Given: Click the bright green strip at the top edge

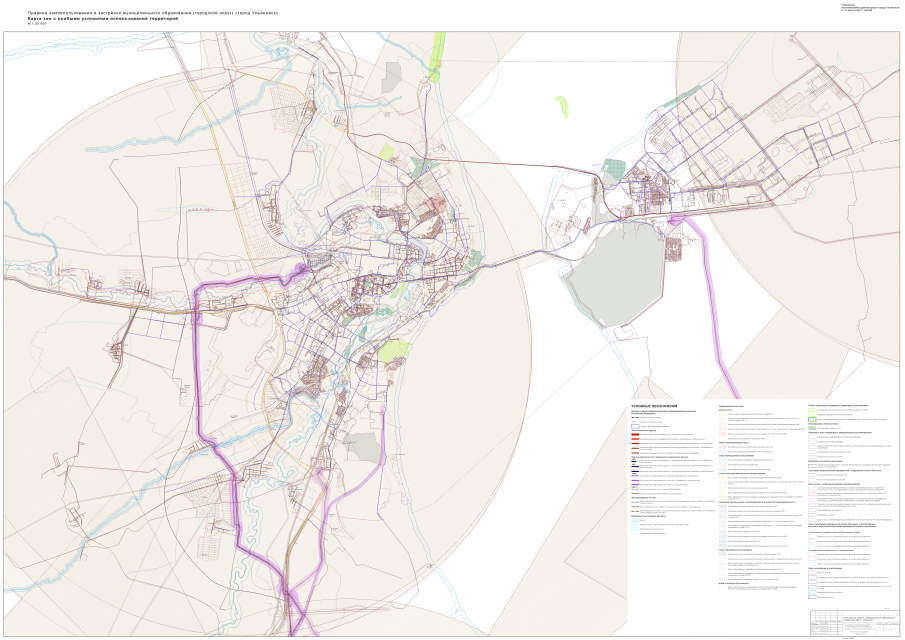Looking at the screenshot, I should coord(437,56).
